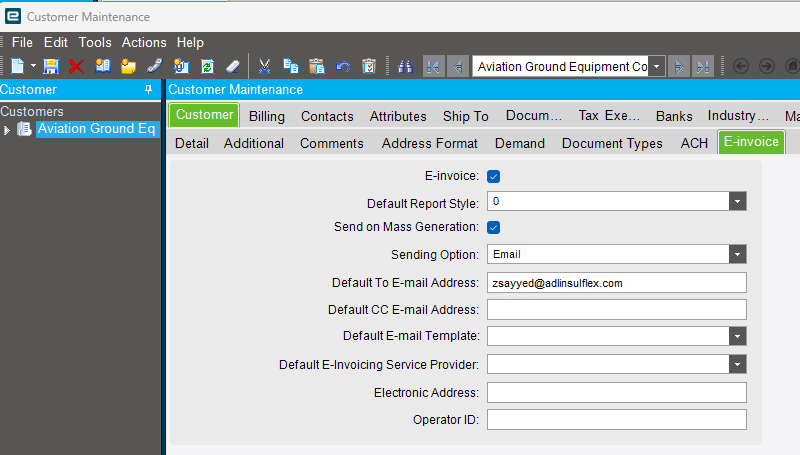The width and height of the screenshot is (800, 455).
Task: Switch to the Ship To tab
Action: click(465, 116)
